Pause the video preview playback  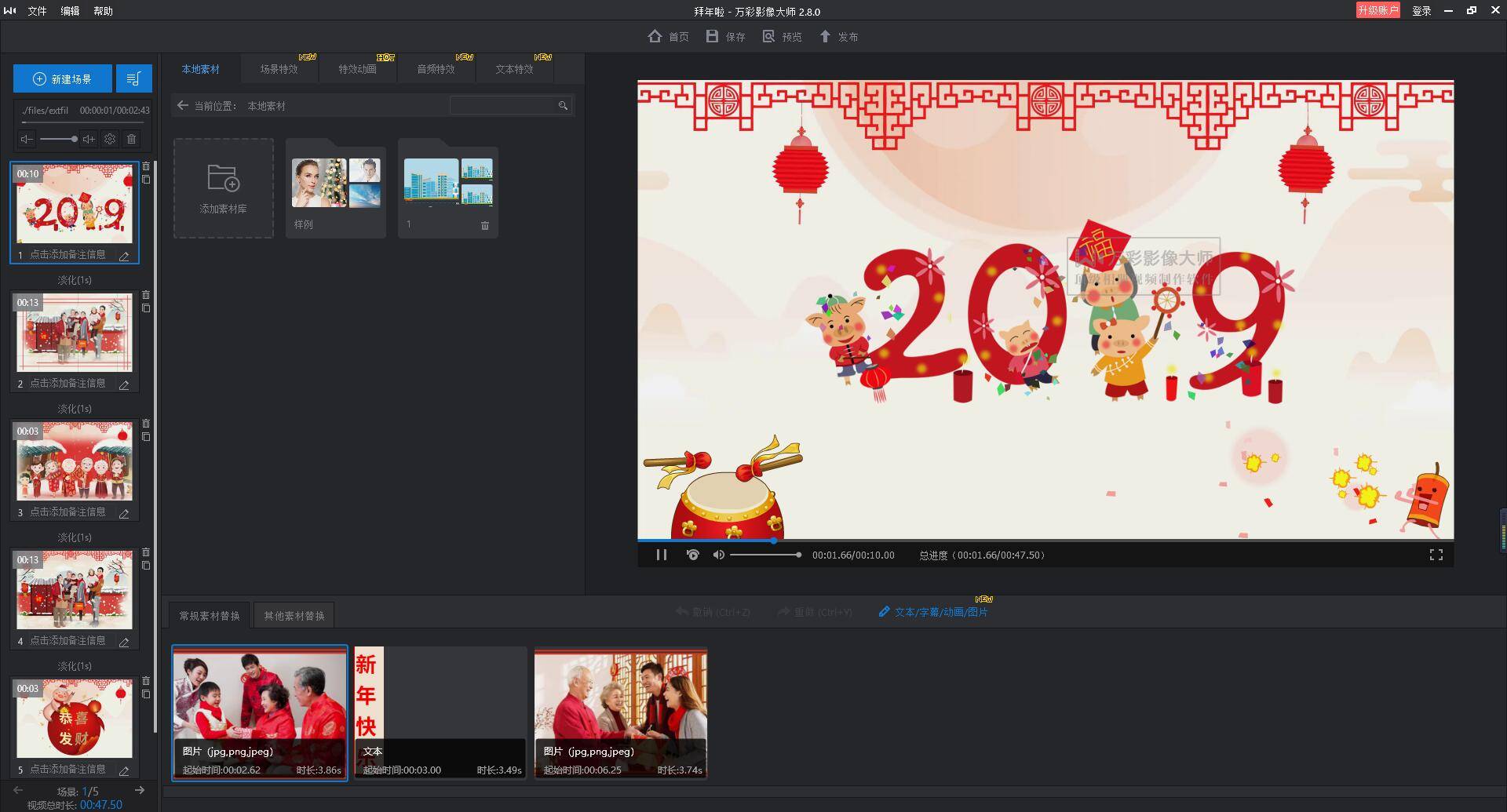point(662,555)
